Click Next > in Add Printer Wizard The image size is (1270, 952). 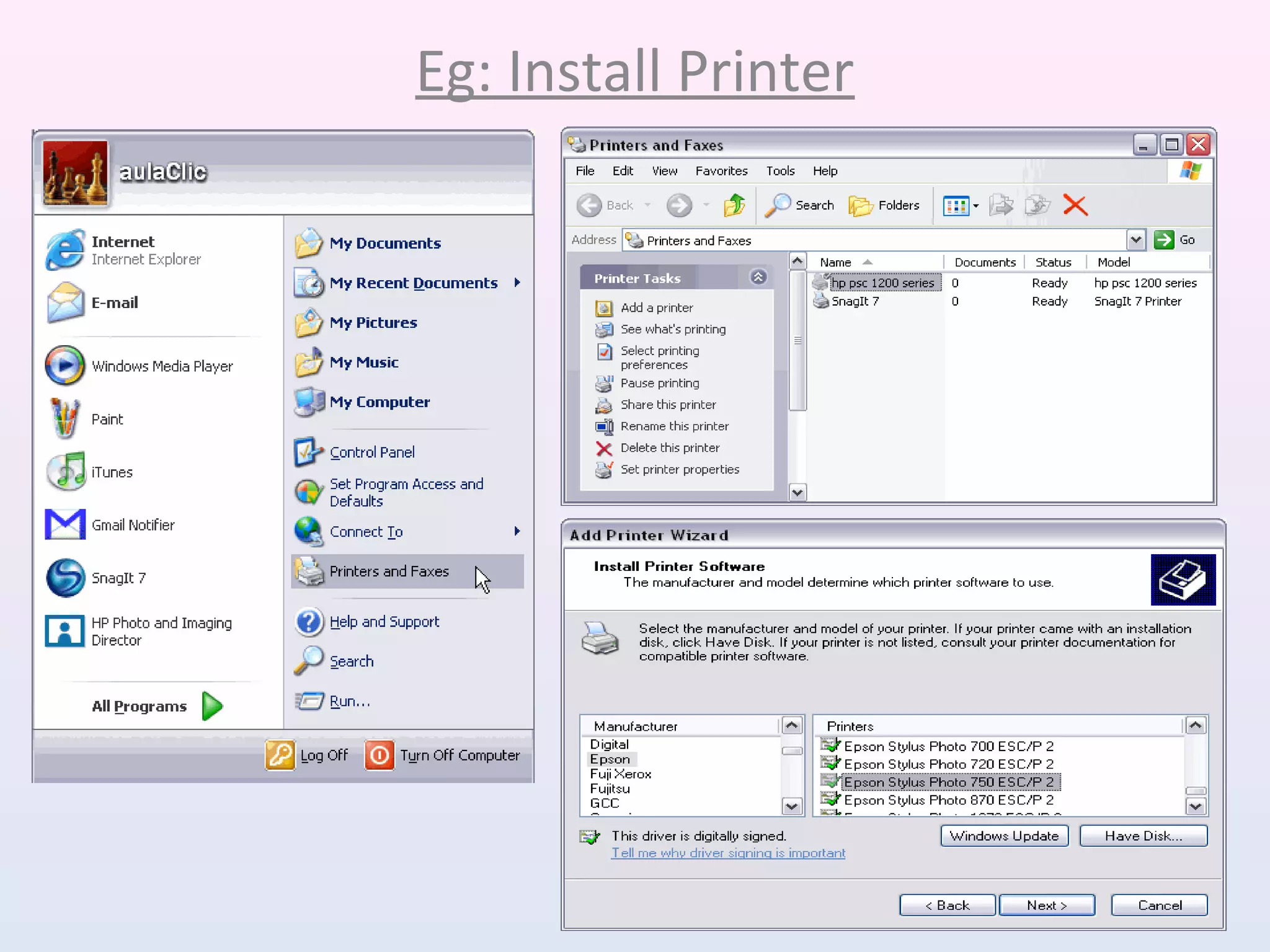point(1047,905)
